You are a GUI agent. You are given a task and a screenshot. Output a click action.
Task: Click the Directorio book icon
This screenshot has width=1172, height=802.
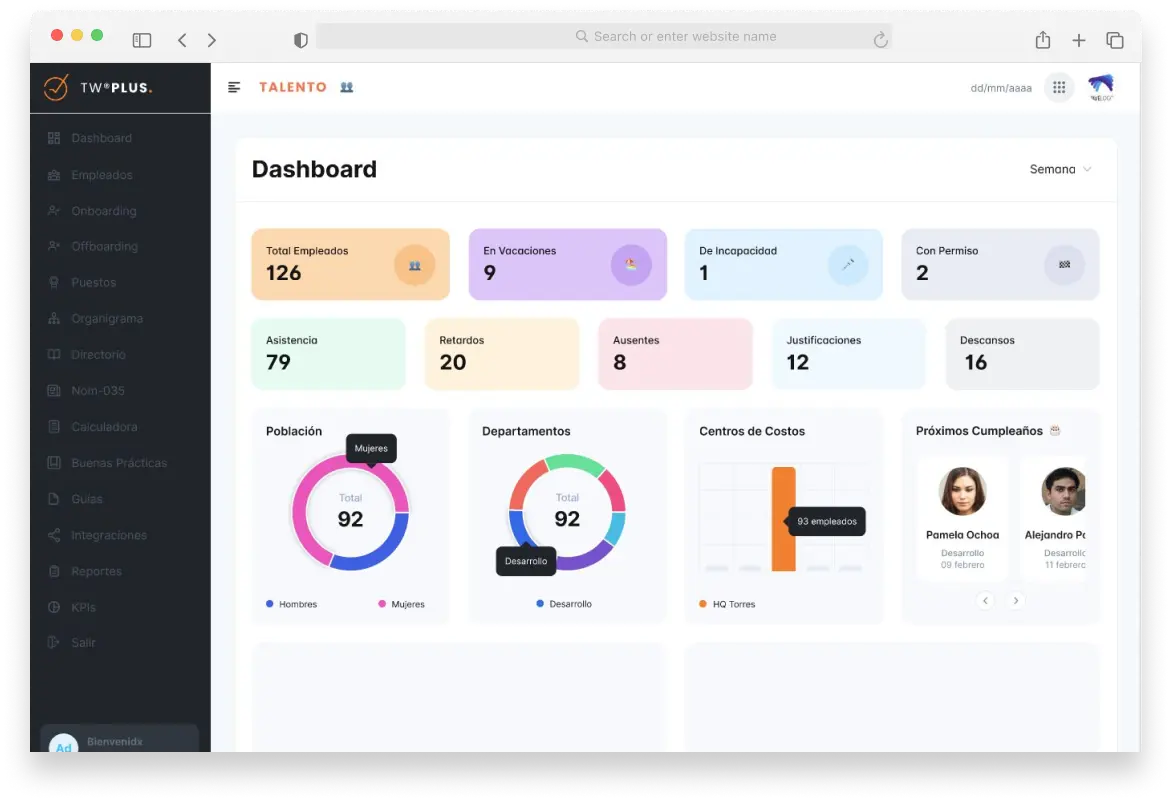coord(53,354)
